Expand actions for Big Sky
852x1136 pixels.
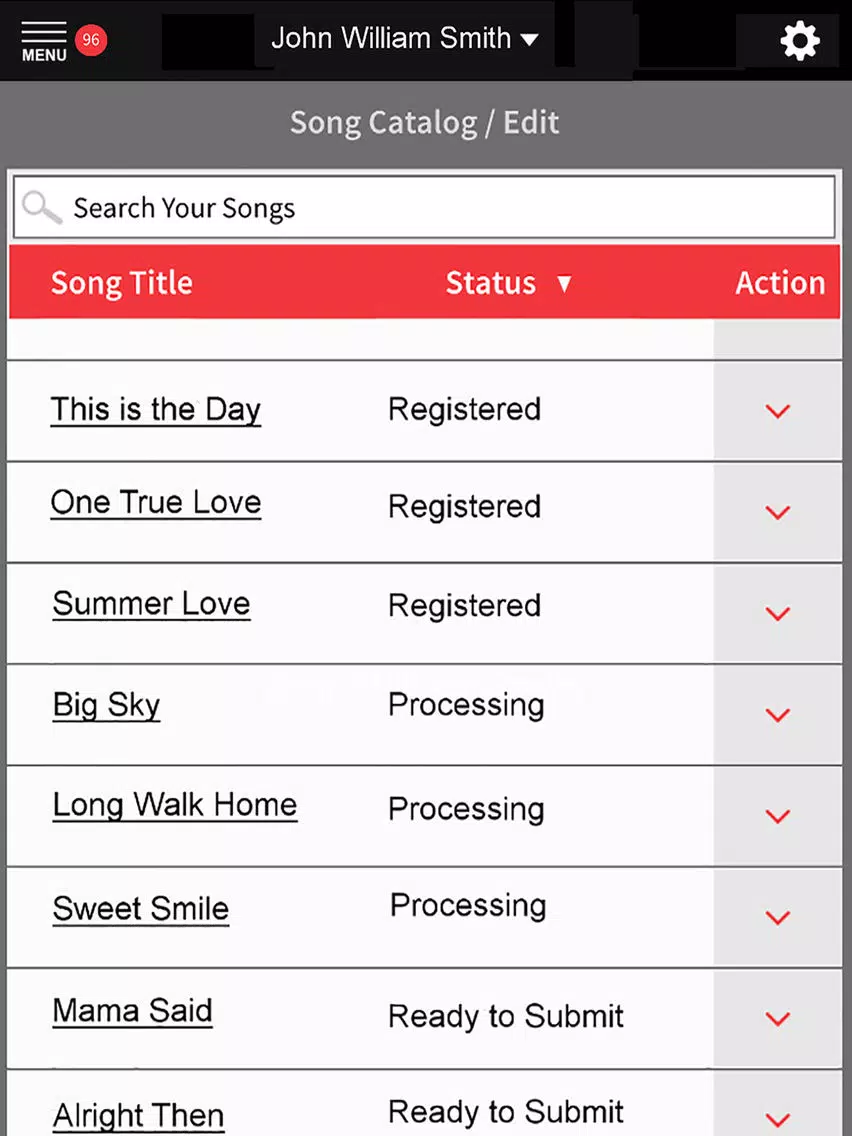pyautogui.click(x=777, y=715)
